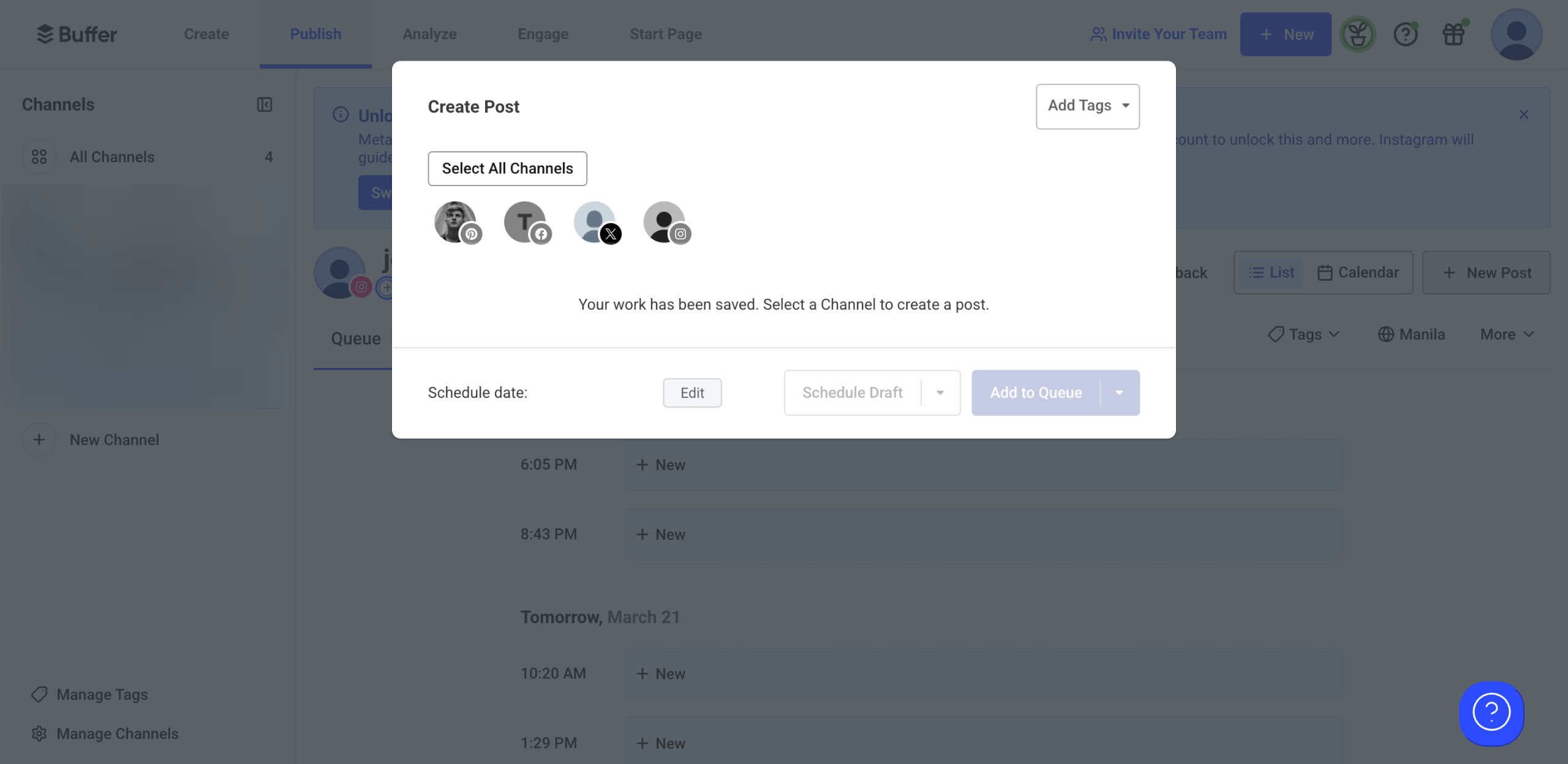Click the Select All Channels button
Screen dimensions: 1568x764
[507, 168]
